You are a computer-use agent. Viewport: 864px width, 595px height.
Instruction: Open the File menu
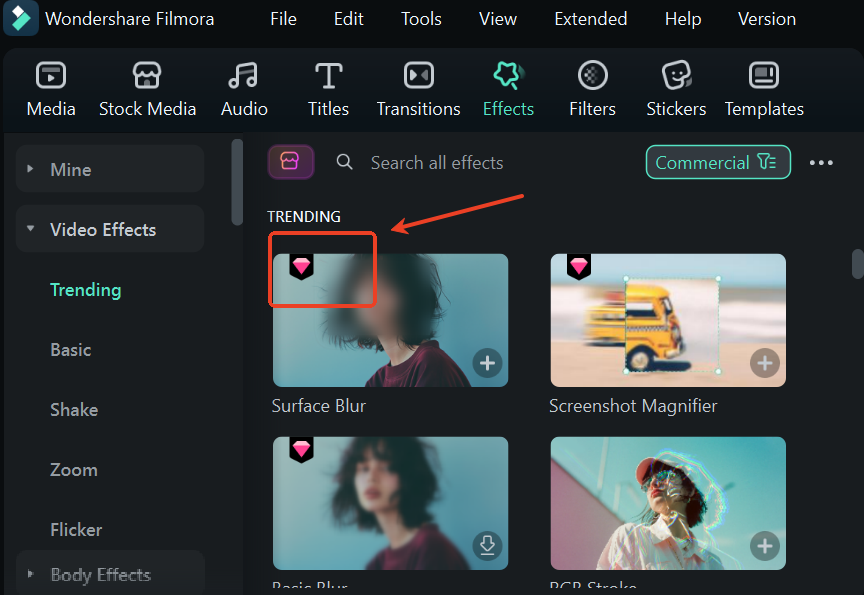click(283, 18)
